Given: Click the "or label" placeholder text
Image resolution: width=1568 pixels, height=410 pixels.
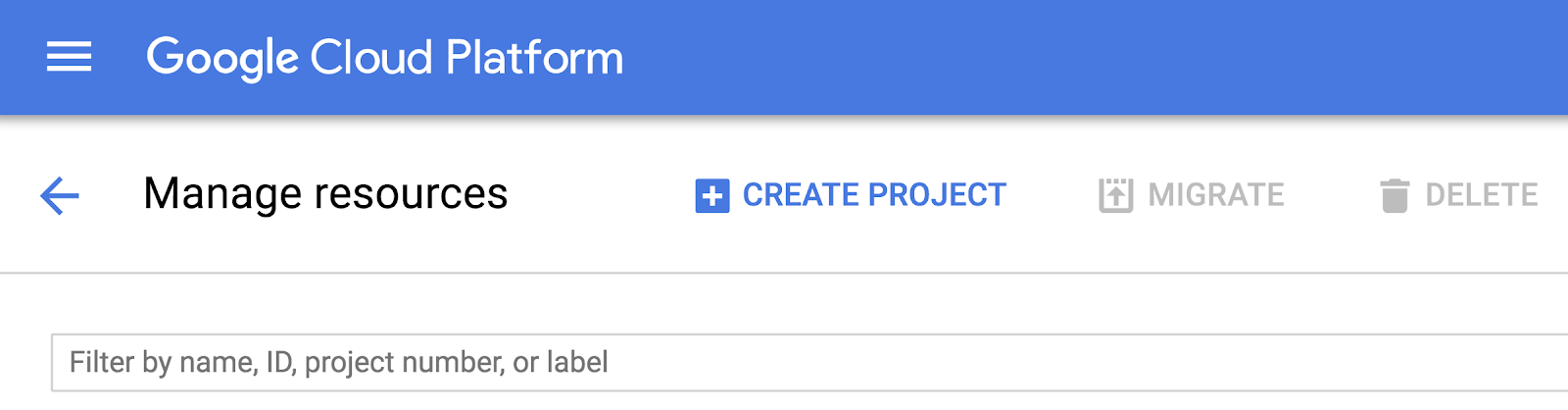Looking at the screenshot, I should (x=561, y=363).
